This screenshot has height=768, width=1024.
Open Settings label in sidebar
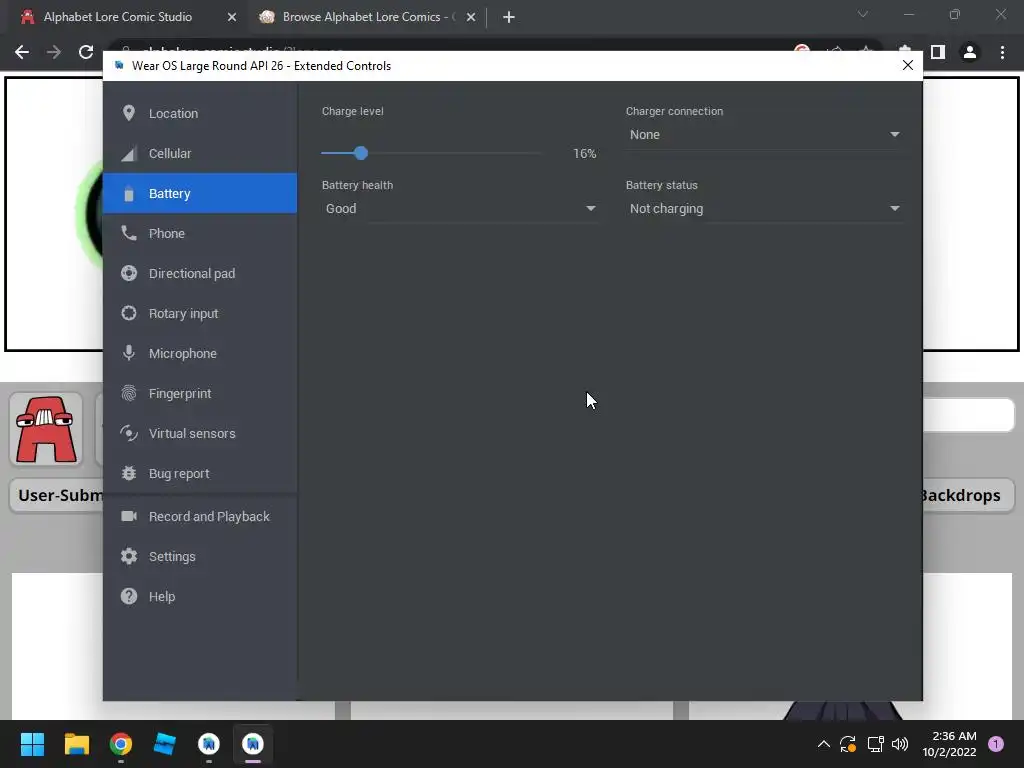[172, 556]
